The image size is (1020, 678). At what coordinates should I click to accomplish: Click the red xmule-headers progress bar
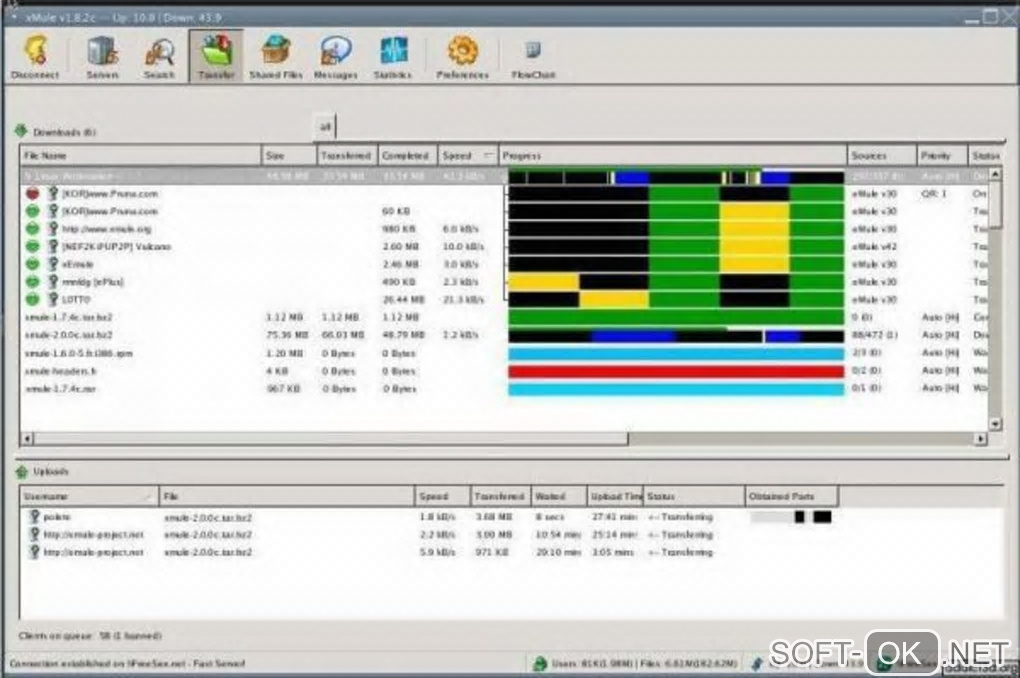click(x=676, y=372)
